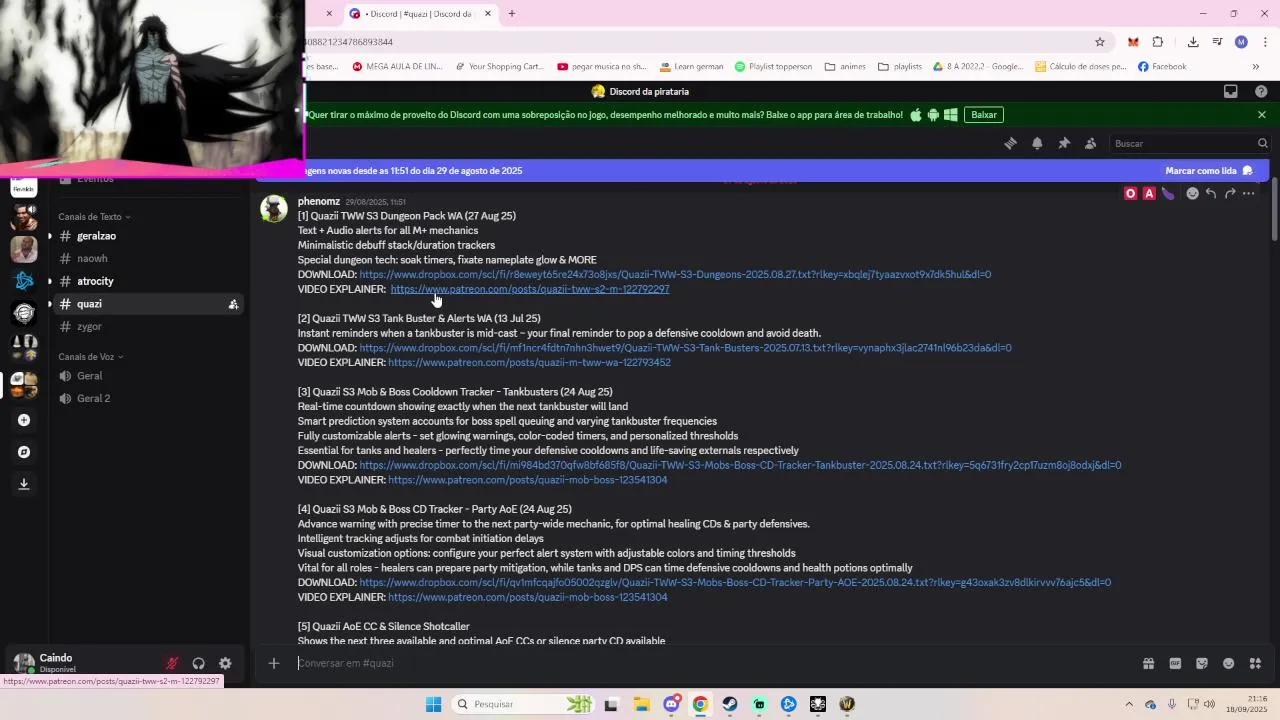This screenshot has width=1280, height=720.
Task: Show hidden system tray icons chevron
Action: click(x=1129, y=704)
